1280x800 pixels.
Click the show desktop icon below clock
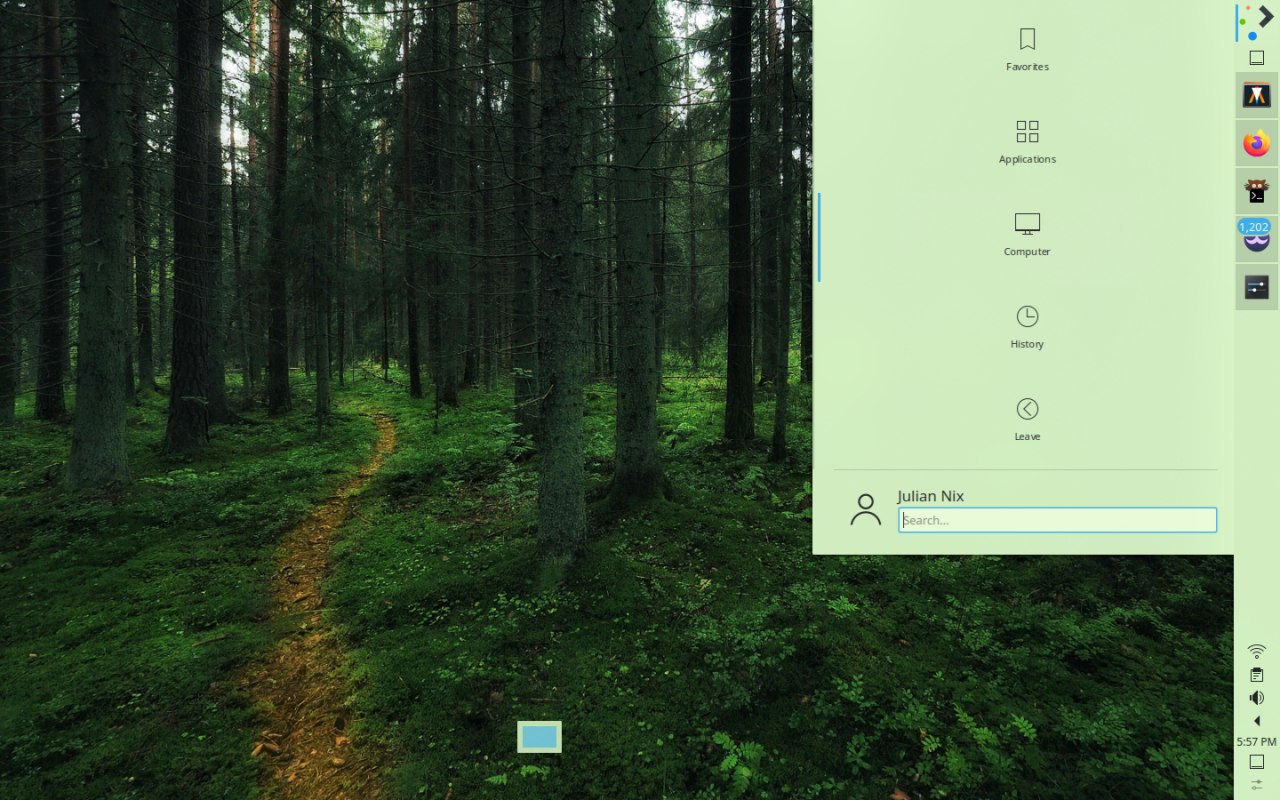point(1257,762)
